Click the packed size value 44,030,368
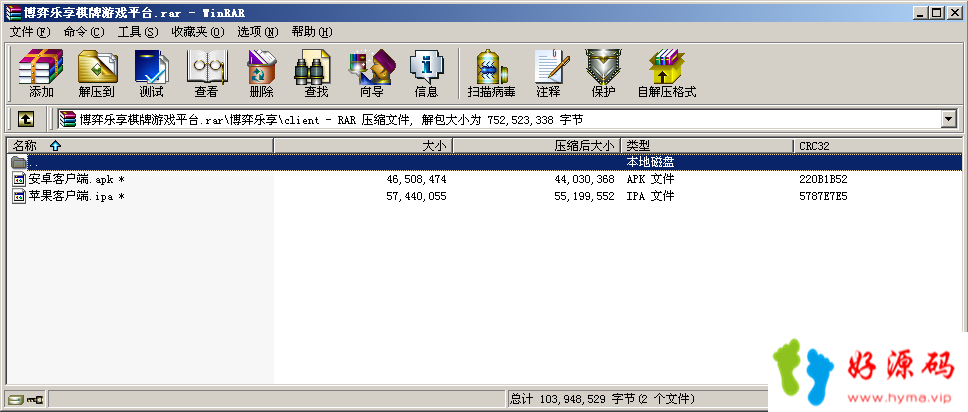This screenshot has height=412, width=968. click(x=584, y=180)
